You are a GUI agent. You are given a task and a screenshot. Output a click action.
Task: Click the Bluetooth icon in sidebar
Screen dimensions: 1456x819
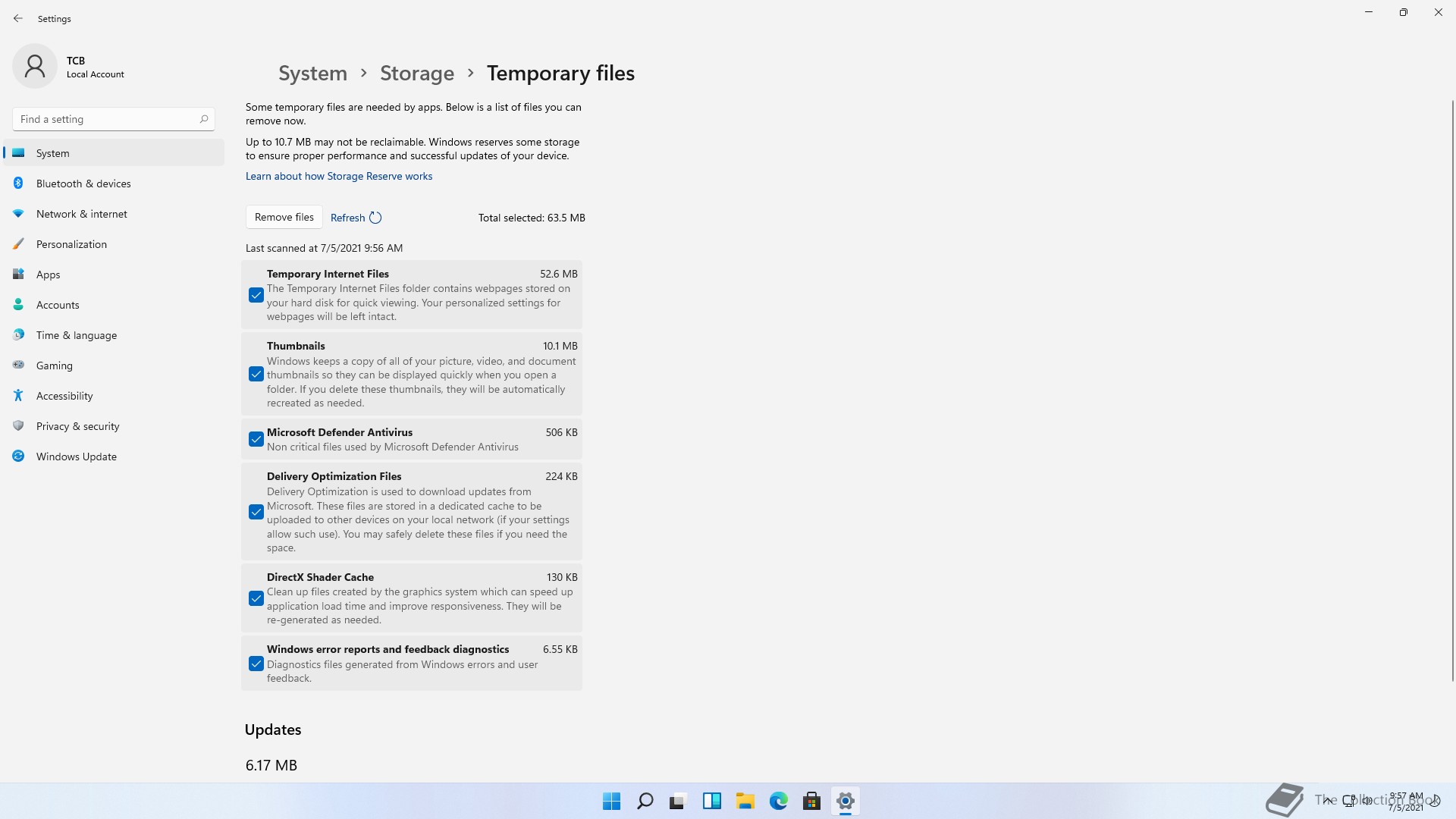(x=19, y=183)
